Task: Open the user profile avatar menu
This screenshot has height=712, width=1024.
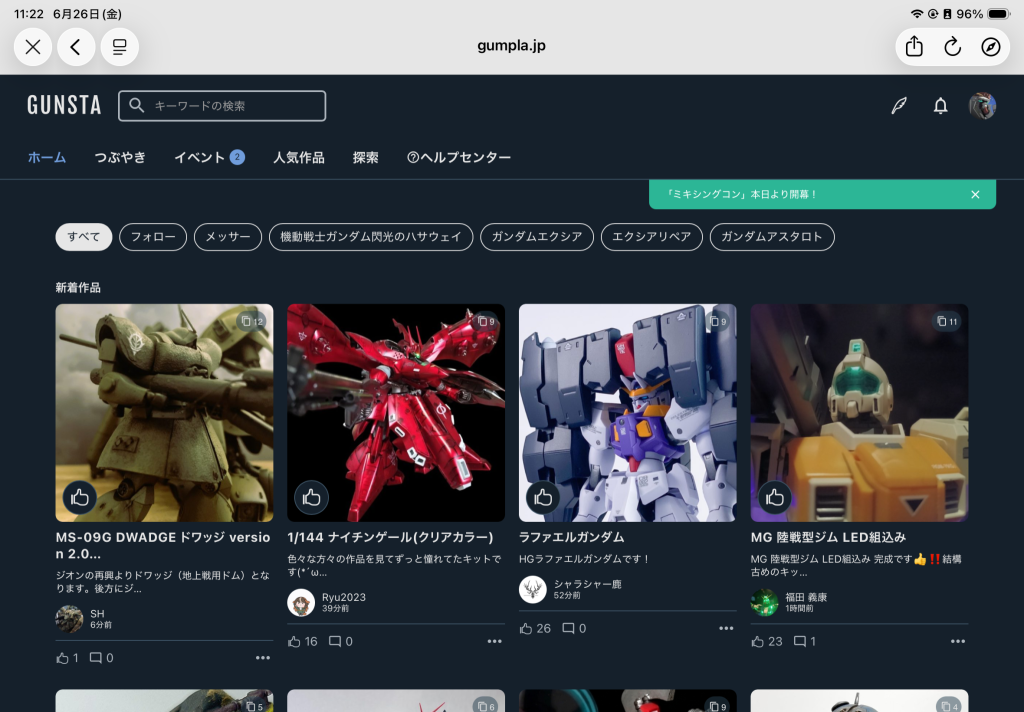Action: (982, 106)
